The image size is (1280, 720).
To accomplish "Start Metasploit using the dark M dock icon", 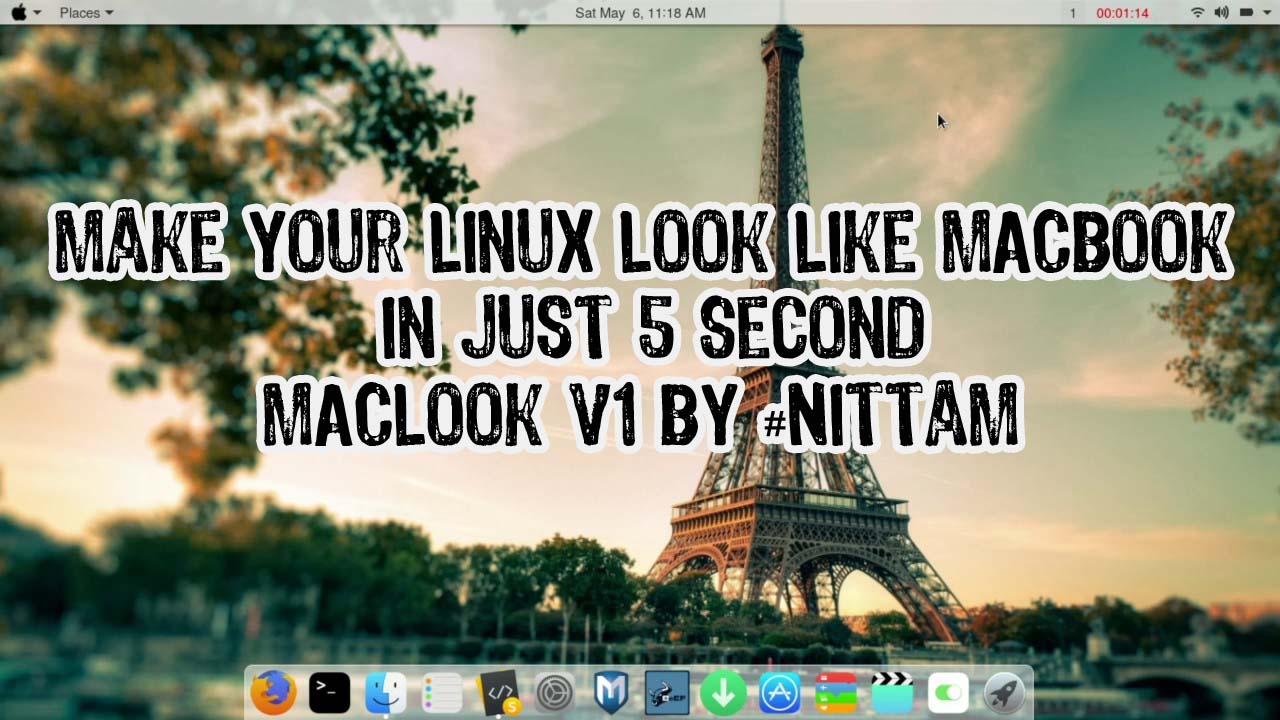I will pos(611,691).
